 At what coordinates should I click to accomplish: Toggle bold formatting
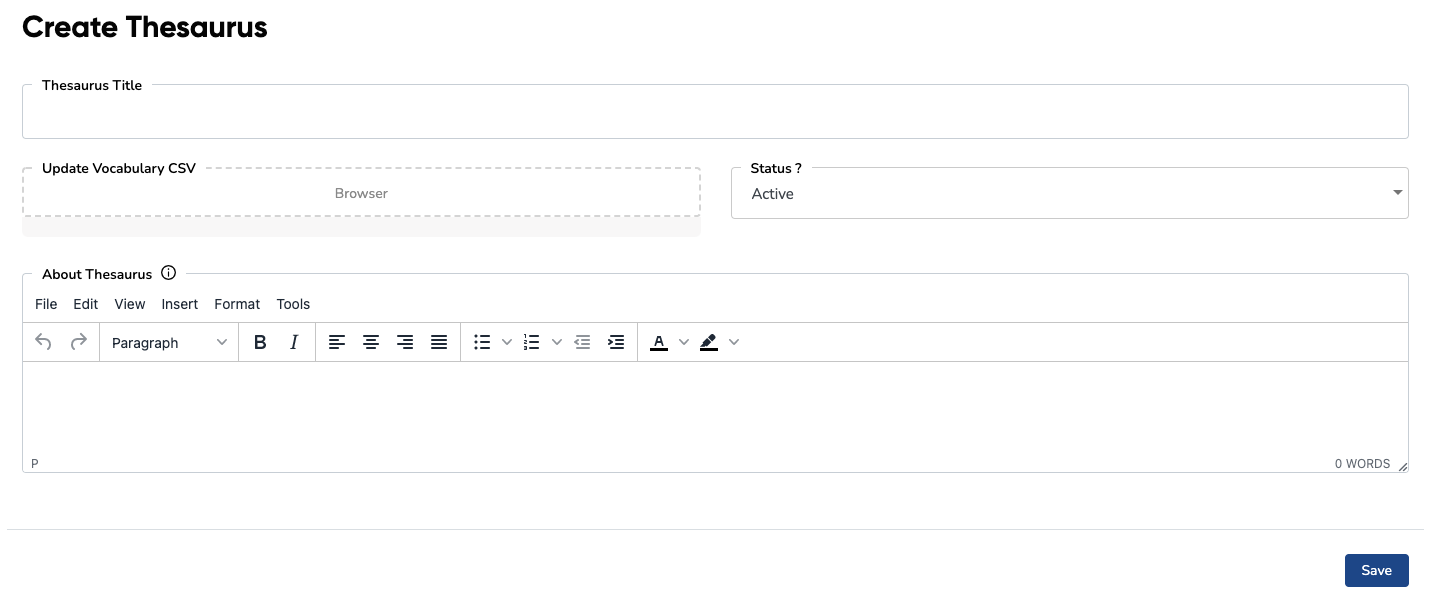tap(260, 342)
